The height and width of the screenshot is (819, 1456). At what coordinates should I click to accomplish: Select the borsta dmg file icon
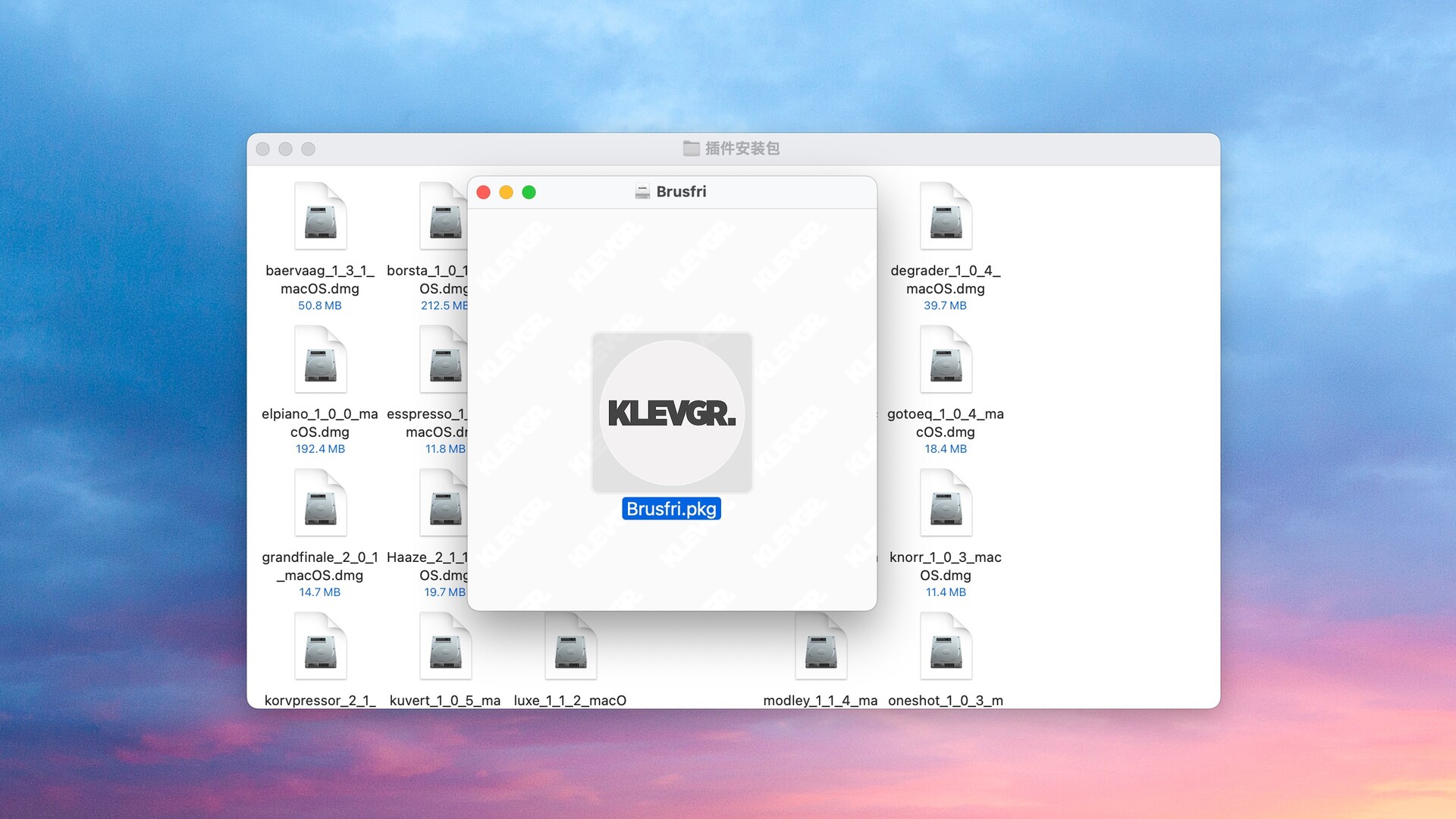click(444, 216)
